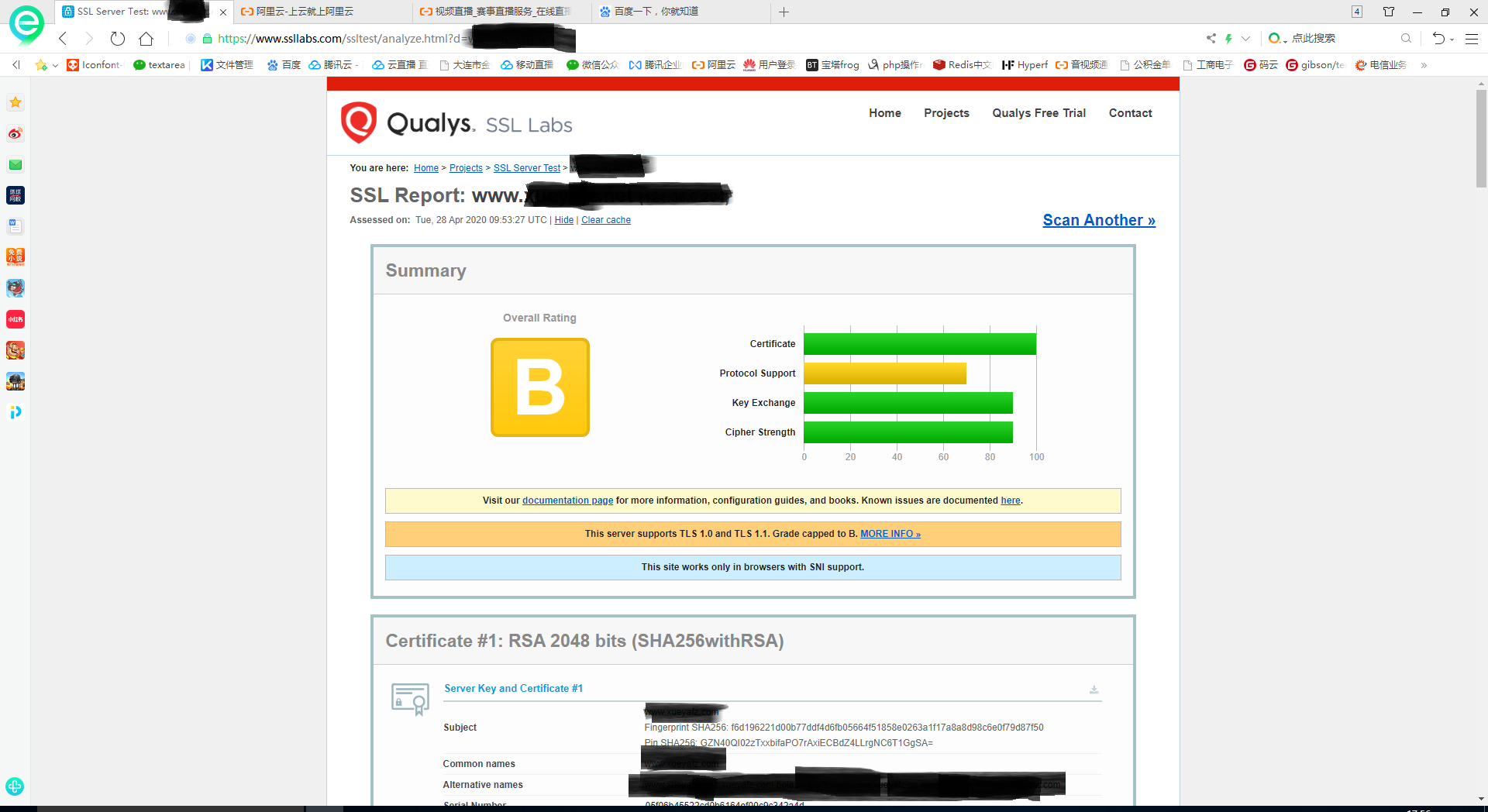1488x812 pixels.
Task: Open the free novel sidebar icon
Action: (15, 257)
